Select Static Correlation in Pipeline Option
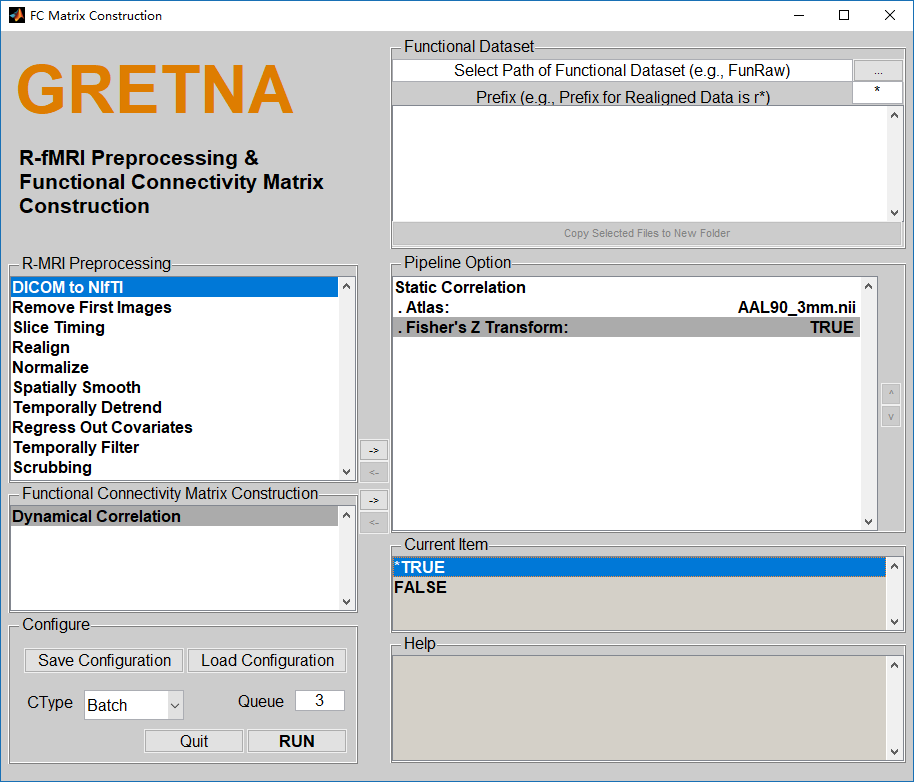 [x=626, y=287]
